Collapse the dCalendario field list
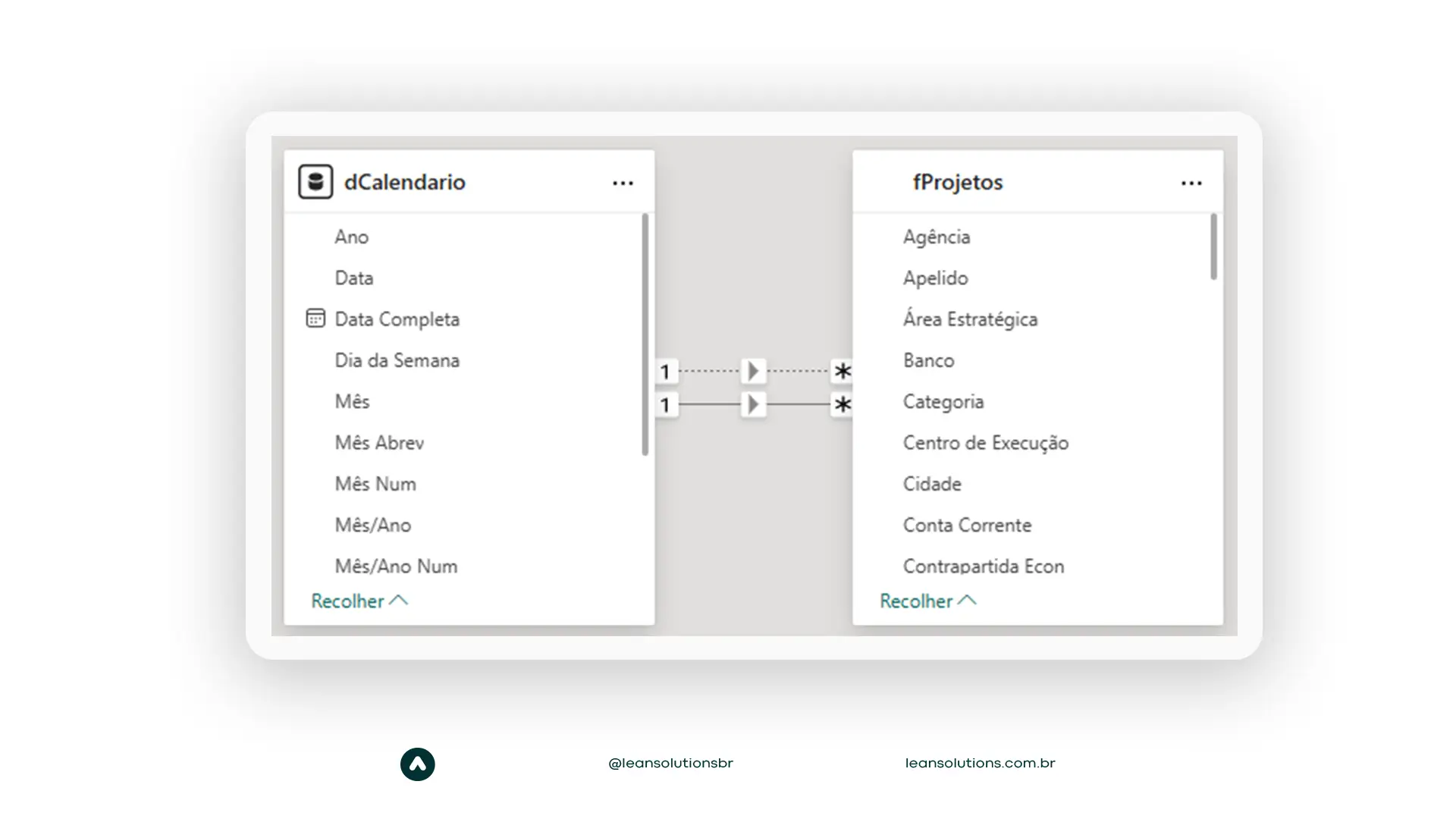 [x=359, y=601]
